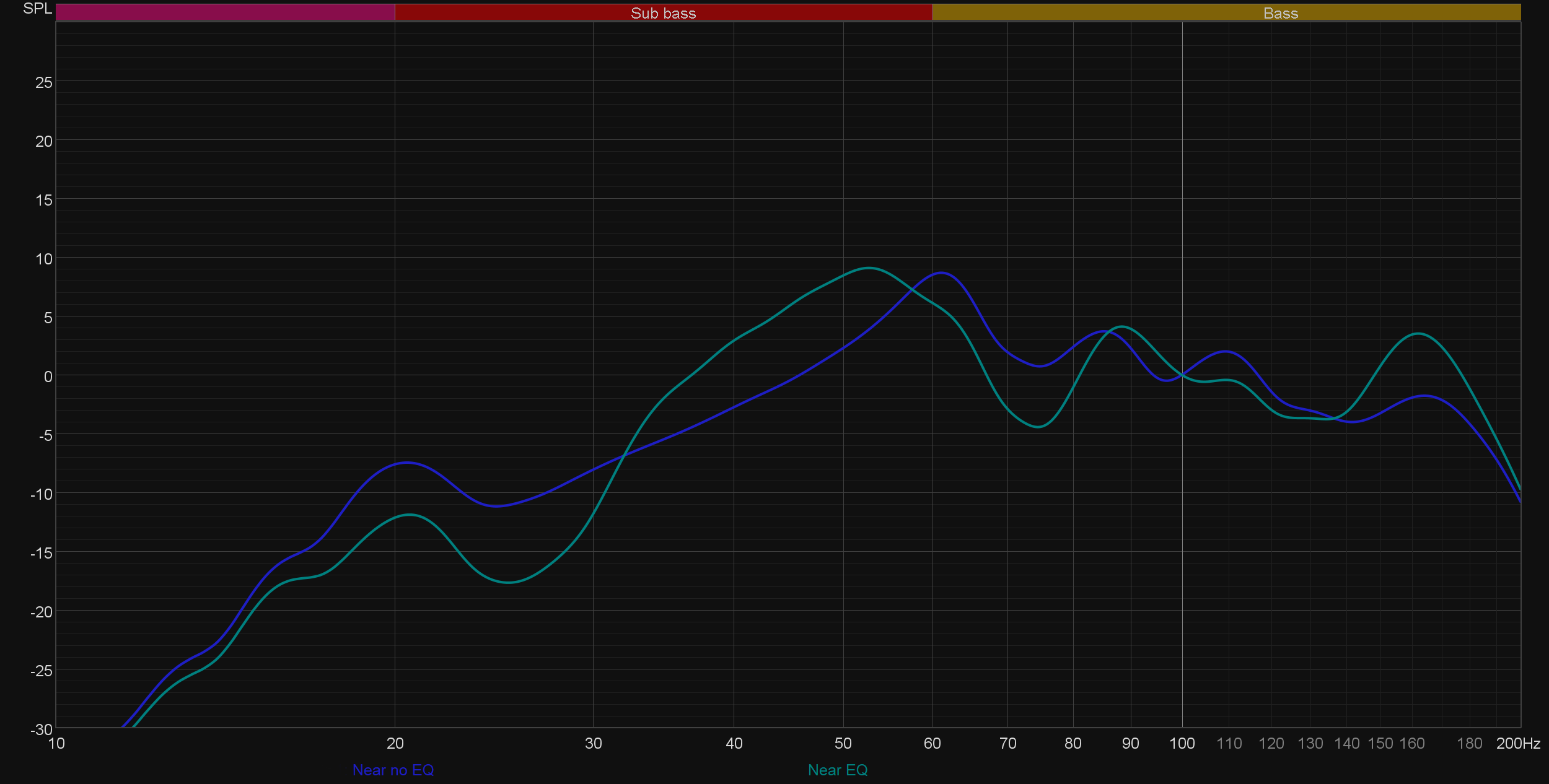Screen dimensions: 1549x784
Task: Select the yellow "Bass" band header
Action: [x=1280, y=13]
